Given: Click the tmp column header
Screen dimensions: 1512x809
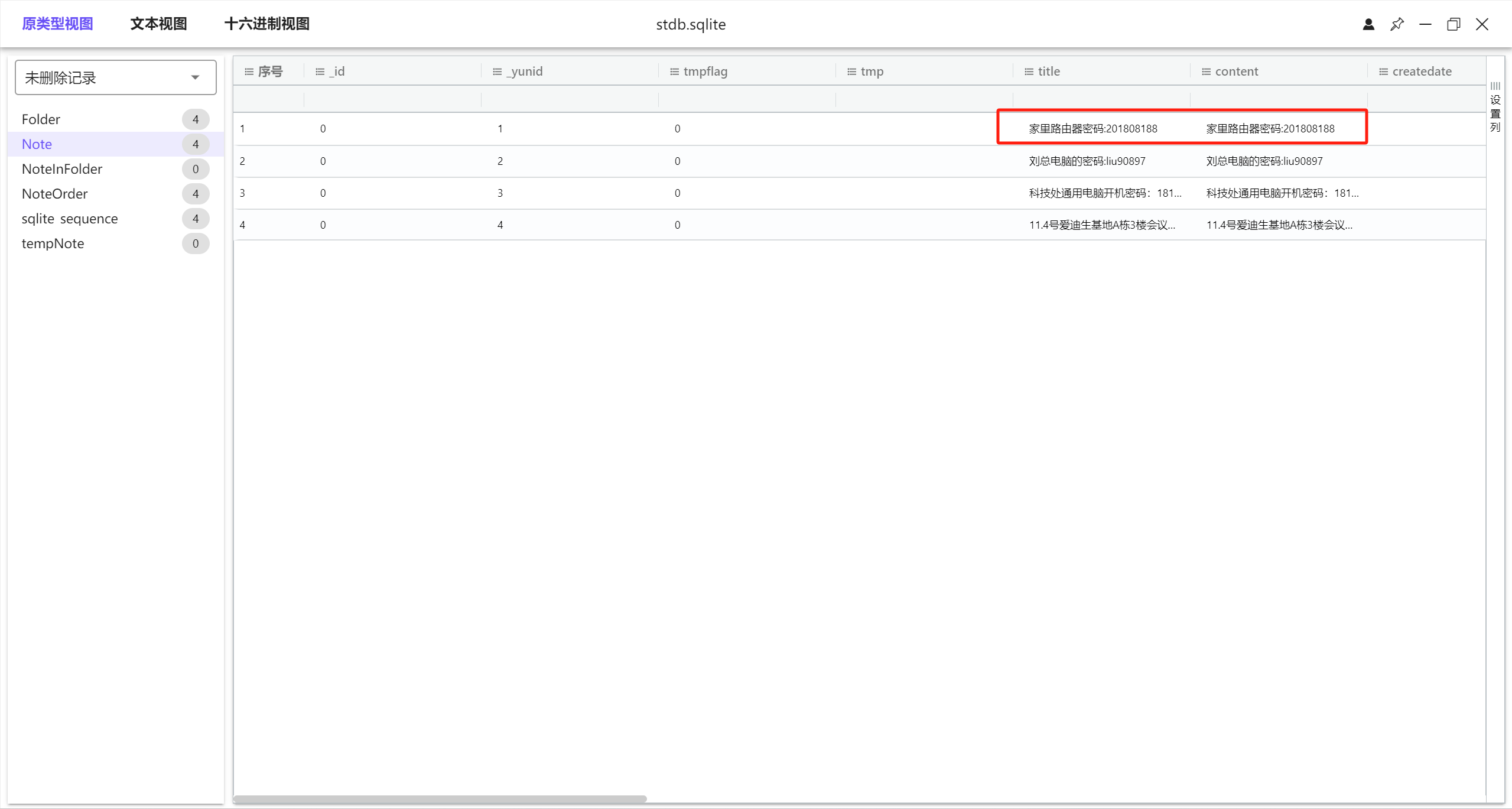Looking at the screenshot, I should (x=872, y=72).
